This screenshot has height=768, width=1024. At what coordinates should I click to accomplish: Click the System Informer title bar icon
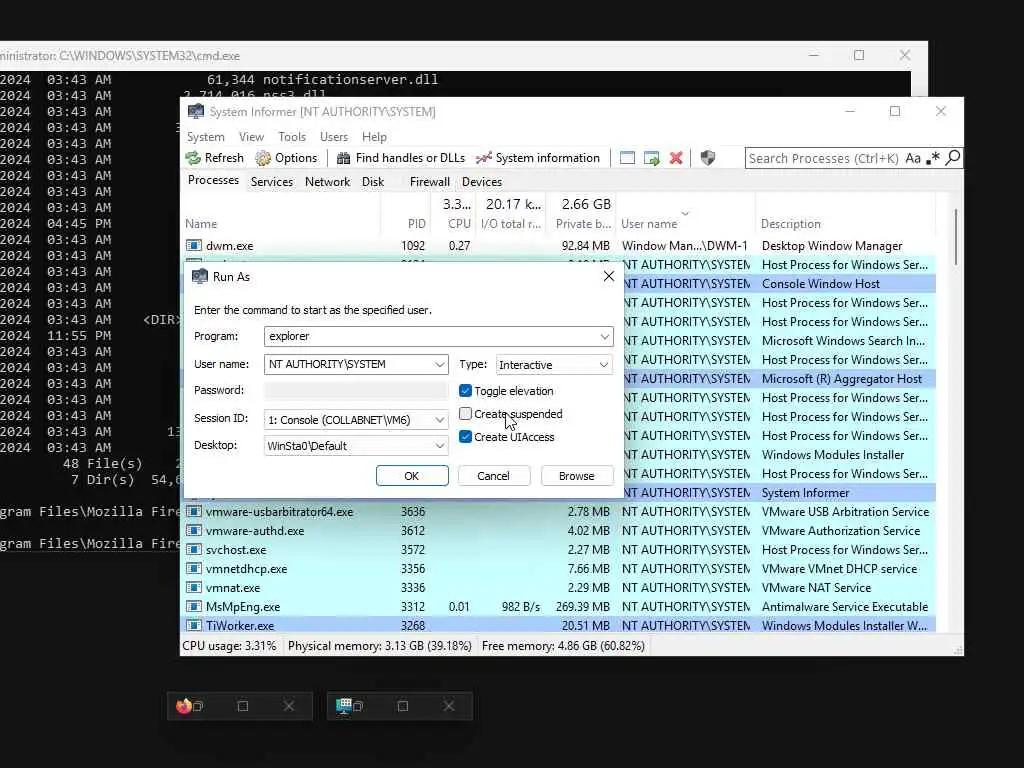(x=195, y=112)
